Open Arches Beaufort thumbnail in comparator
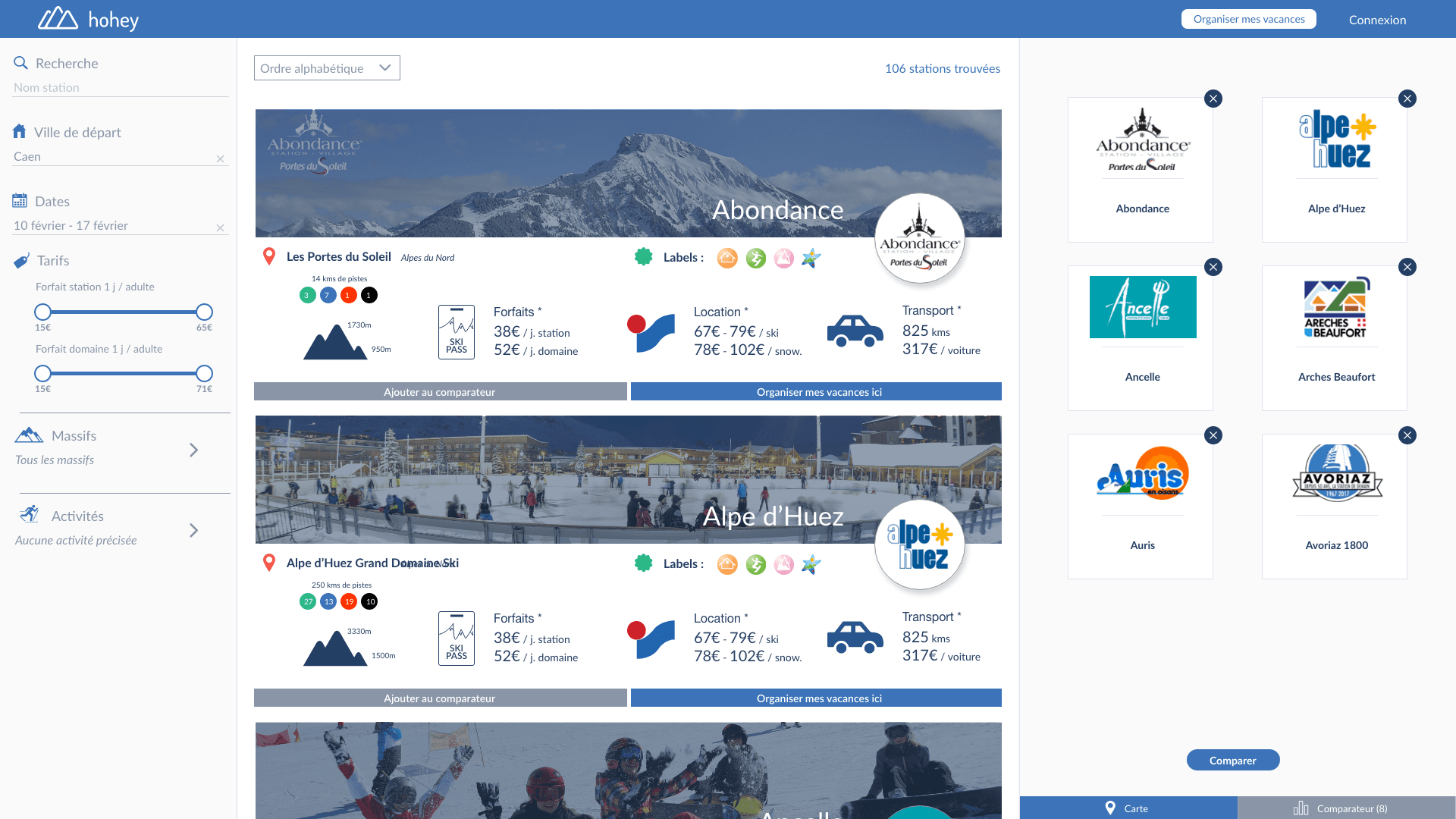This screenshot has width=1456, height=819. tap(1335, 338)
